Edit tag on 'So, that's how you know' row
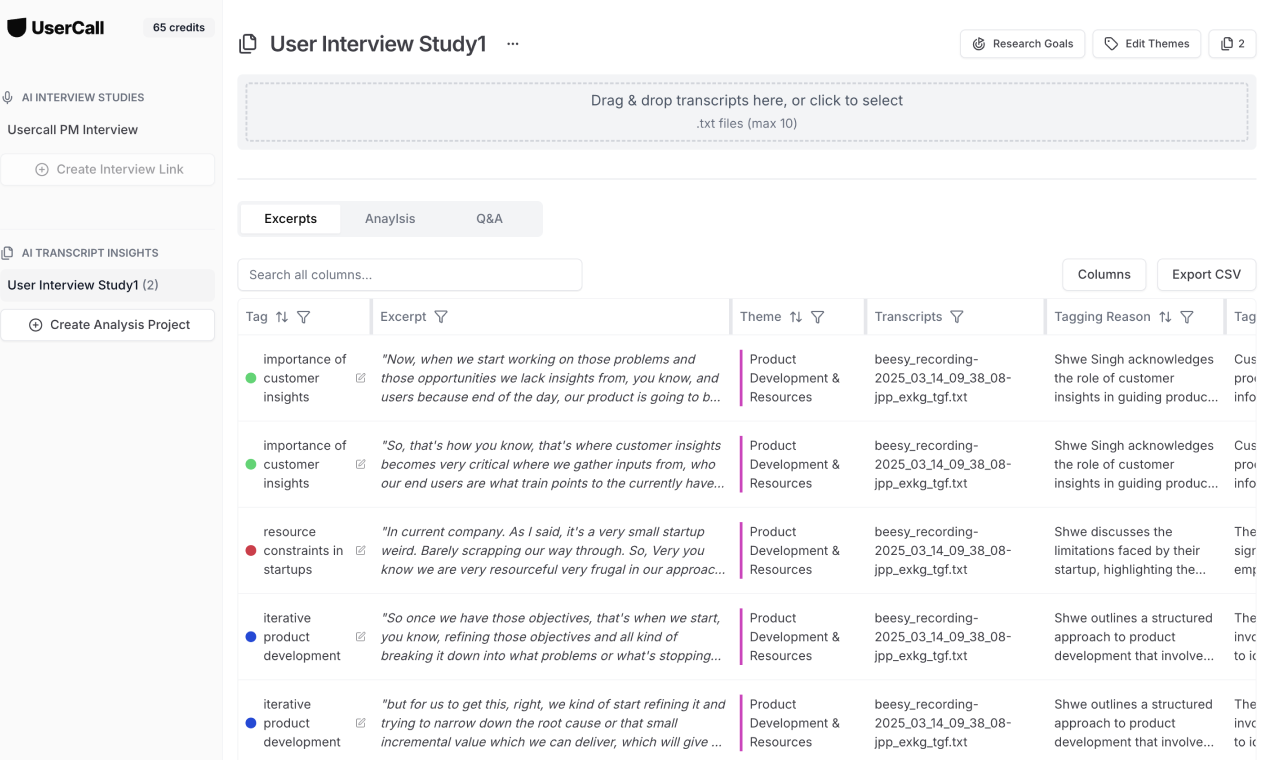Image resolution: width=1270 pixels, height=760 pixels. [x=361, y=464]
